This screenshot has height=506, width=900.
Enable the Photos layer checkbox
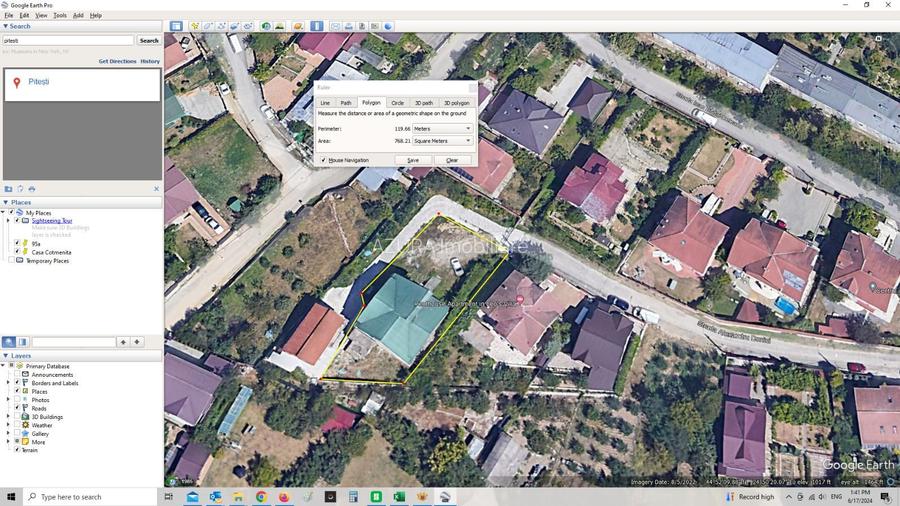point(17,400)
